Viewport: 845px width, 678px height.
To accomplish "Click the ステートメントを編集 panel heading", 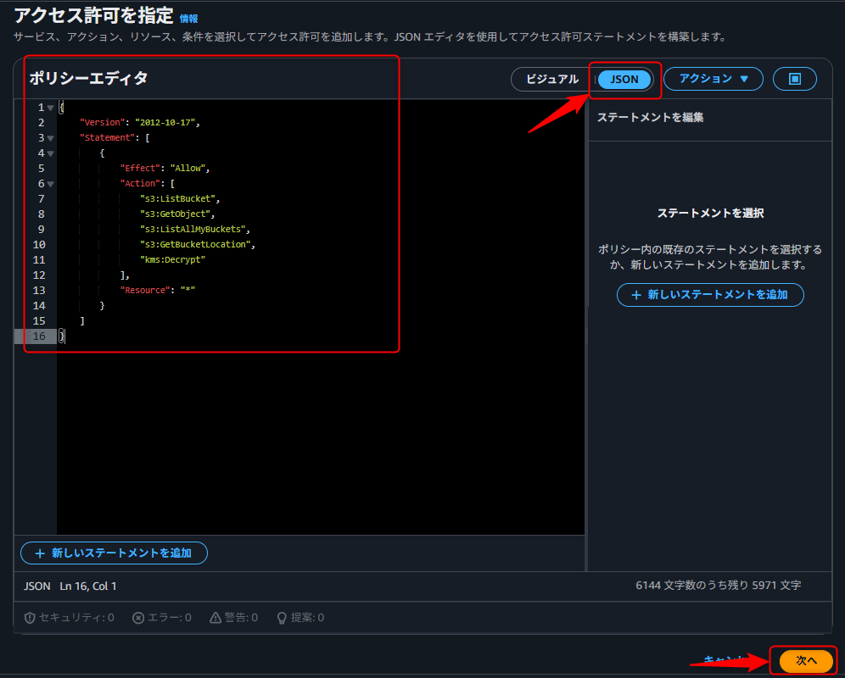I will point(650,117).
